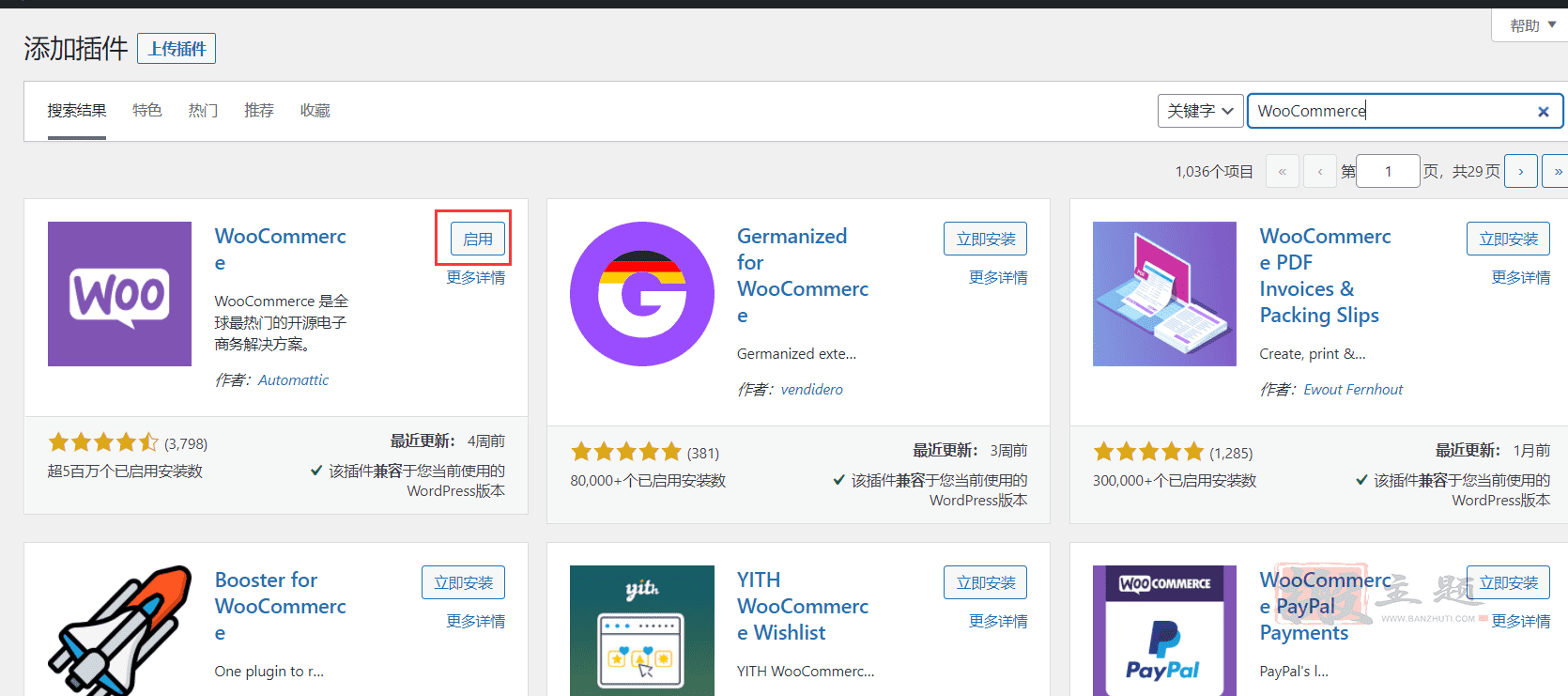
Task: Open 更多详情 for YITH Wishlist plugin
Action: [998, 622]
